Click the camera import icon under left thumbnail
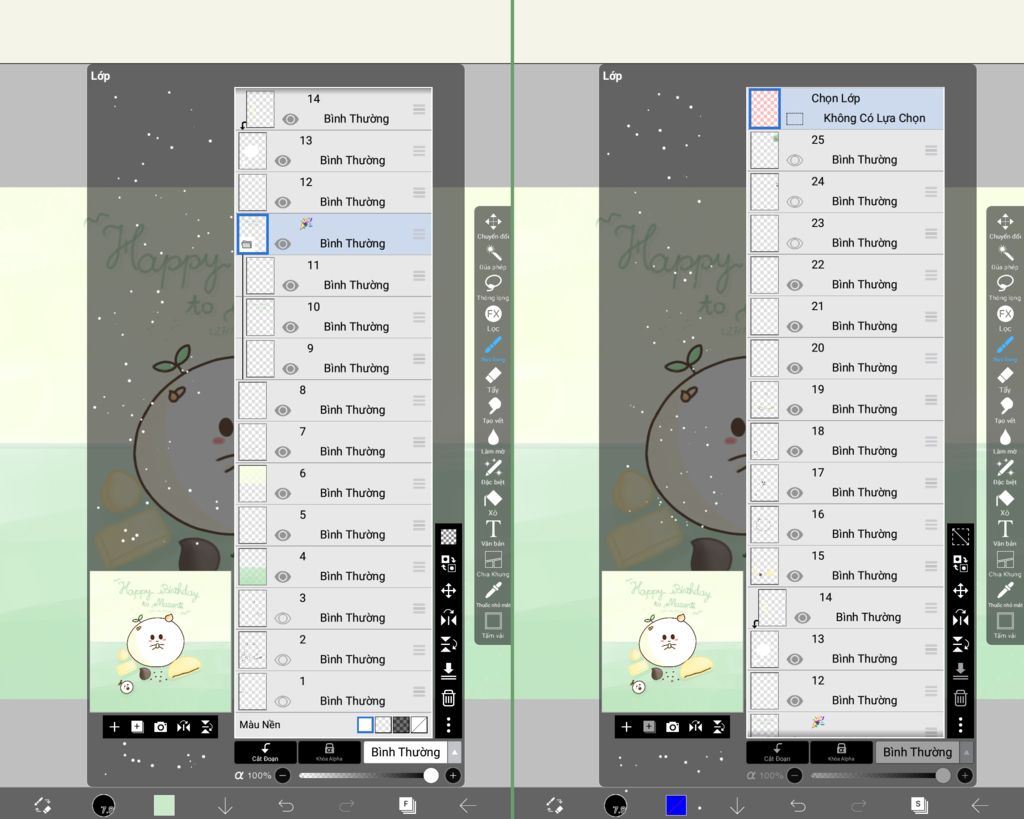The width and height of the screenshot is (1024, 819). point(160,727)
